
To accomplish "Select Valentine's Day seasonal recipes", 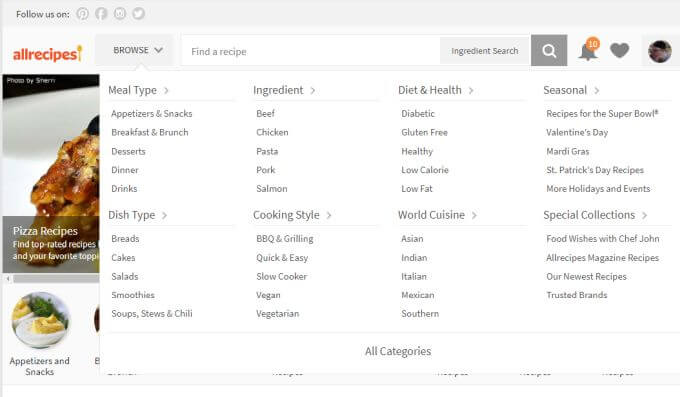I will 577,132.
